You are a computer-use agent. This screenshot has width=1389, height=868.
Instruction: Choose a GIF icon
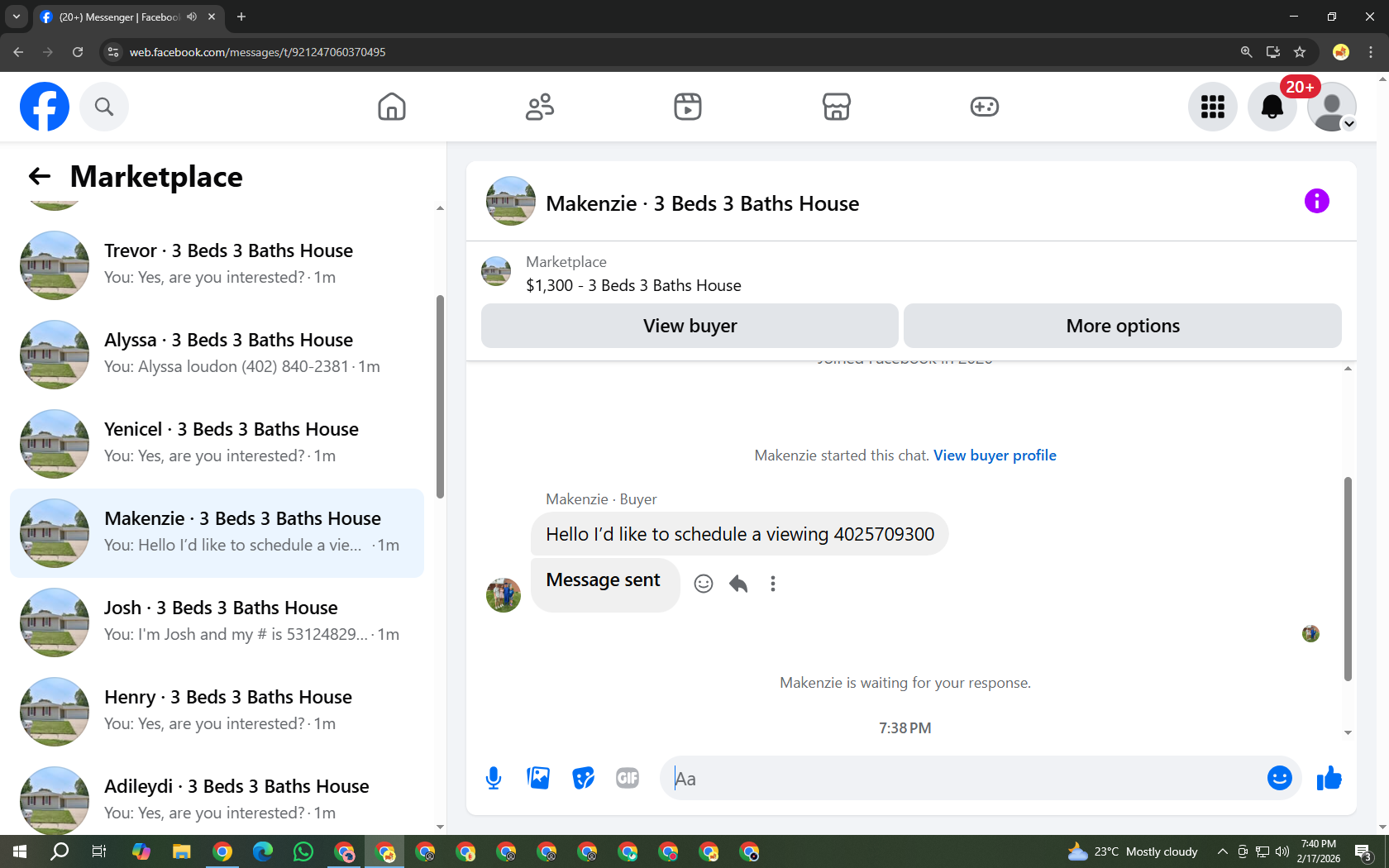[x=628, y=778]
